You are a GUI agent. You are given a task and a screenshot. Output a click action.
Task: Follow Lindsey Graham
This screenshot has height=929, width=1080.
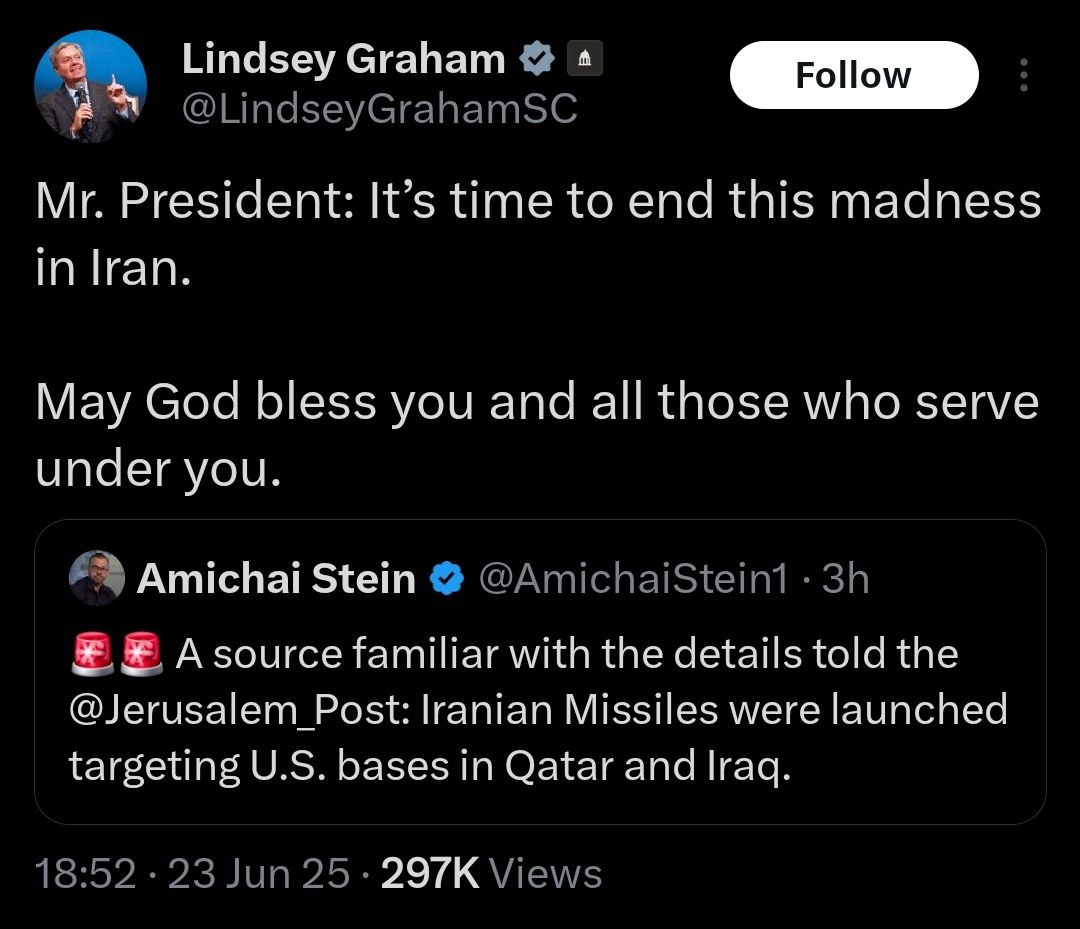tap(853, 75)
